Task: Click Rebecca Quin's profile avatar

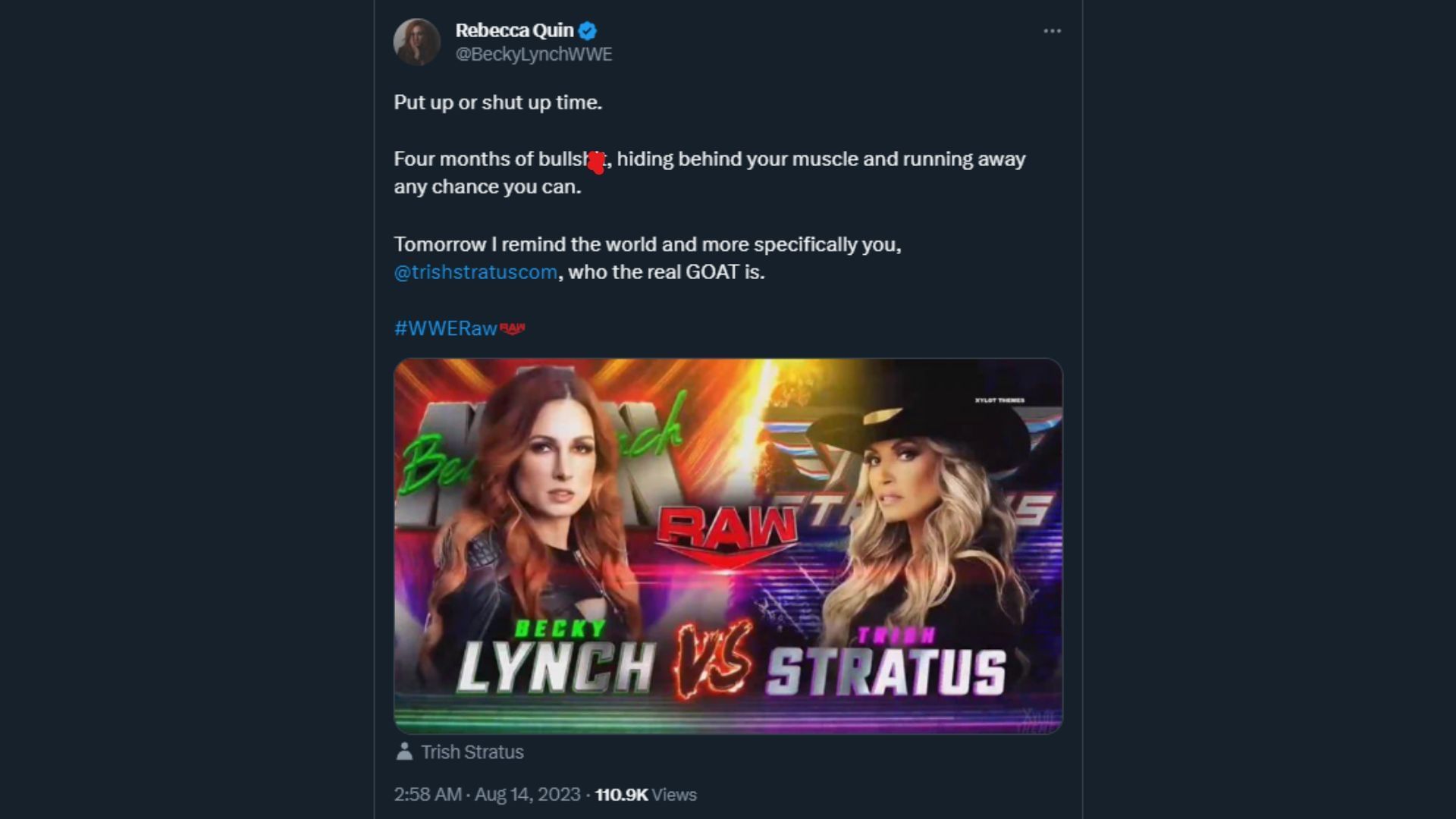Action: 416,42
